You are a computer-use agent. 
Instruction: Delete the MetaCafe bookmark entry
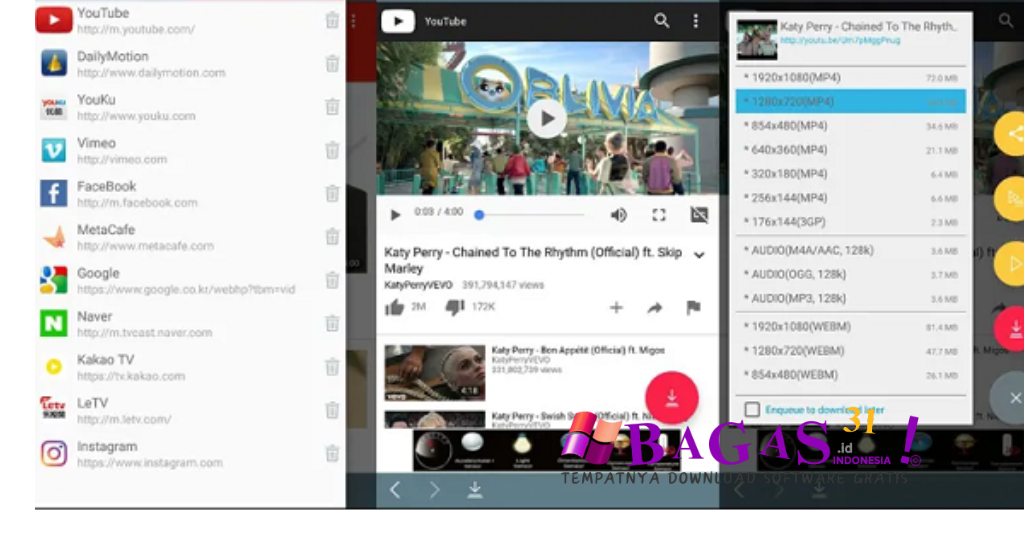coord(332,237)
